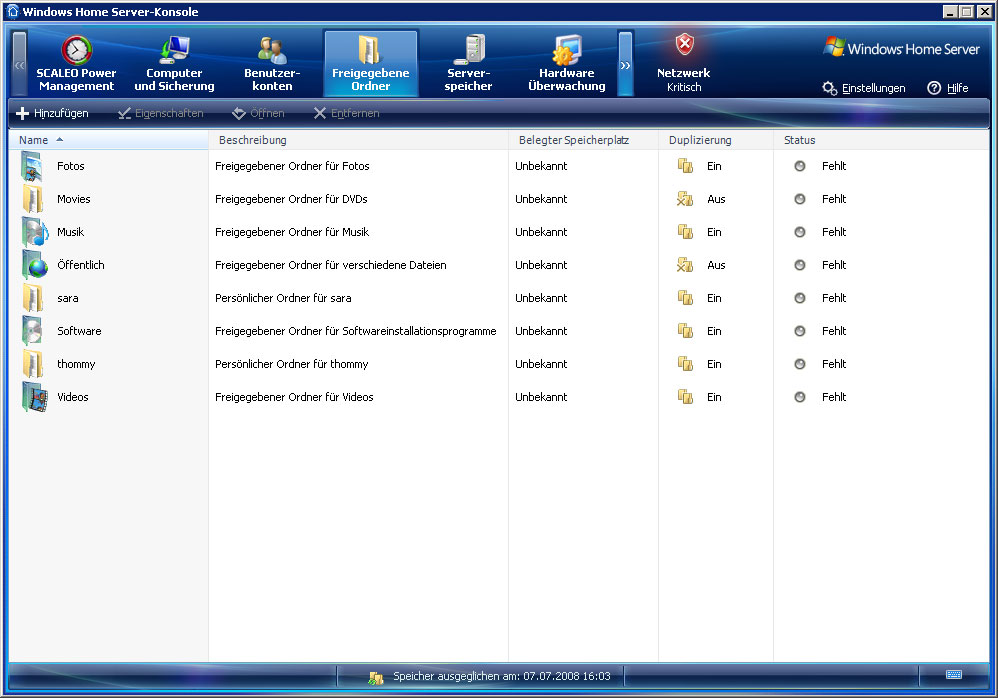Screen dimensions: 998x698
Task: Click status indicator in Software row
Action: (800, 332)
